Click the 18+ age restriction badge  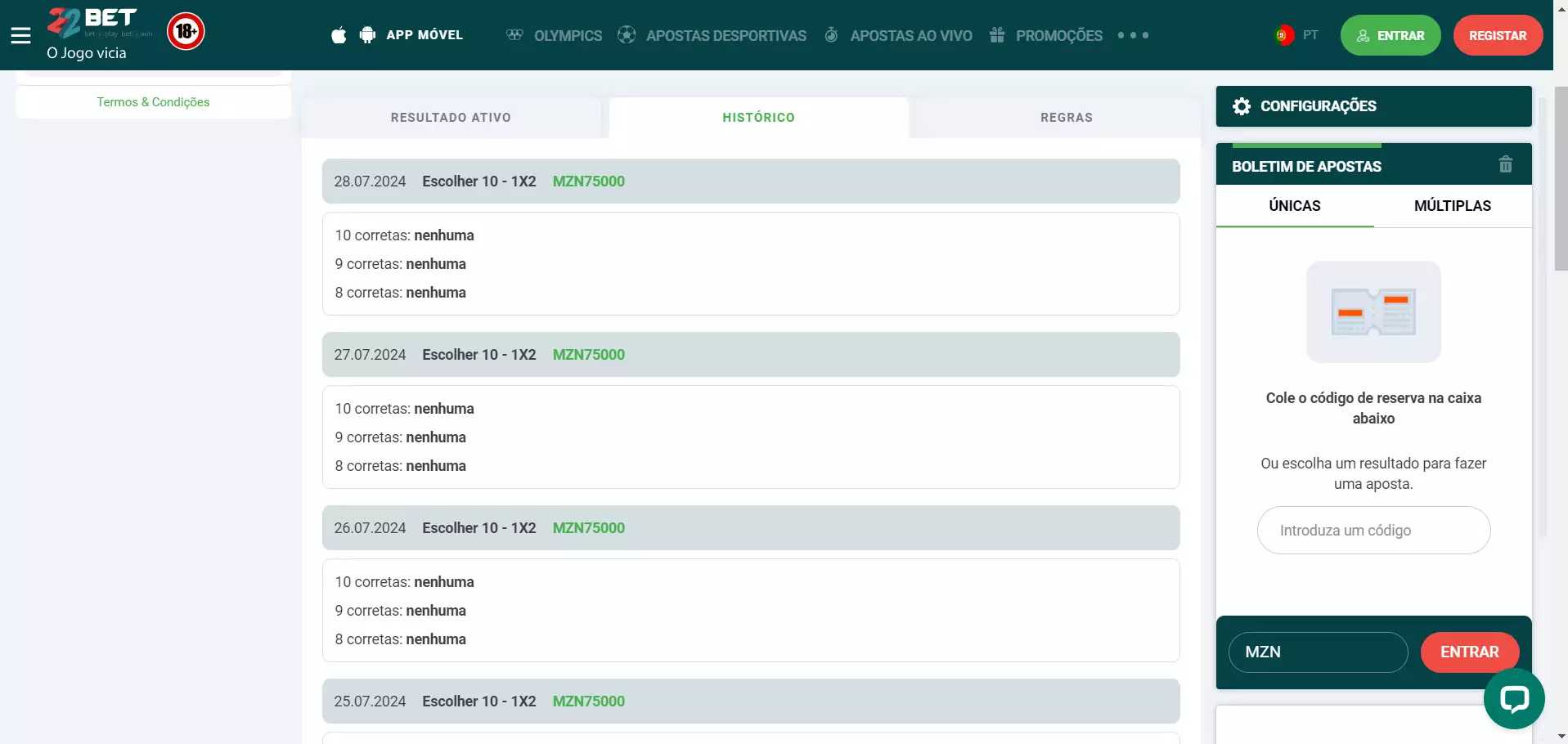point(186,32)
